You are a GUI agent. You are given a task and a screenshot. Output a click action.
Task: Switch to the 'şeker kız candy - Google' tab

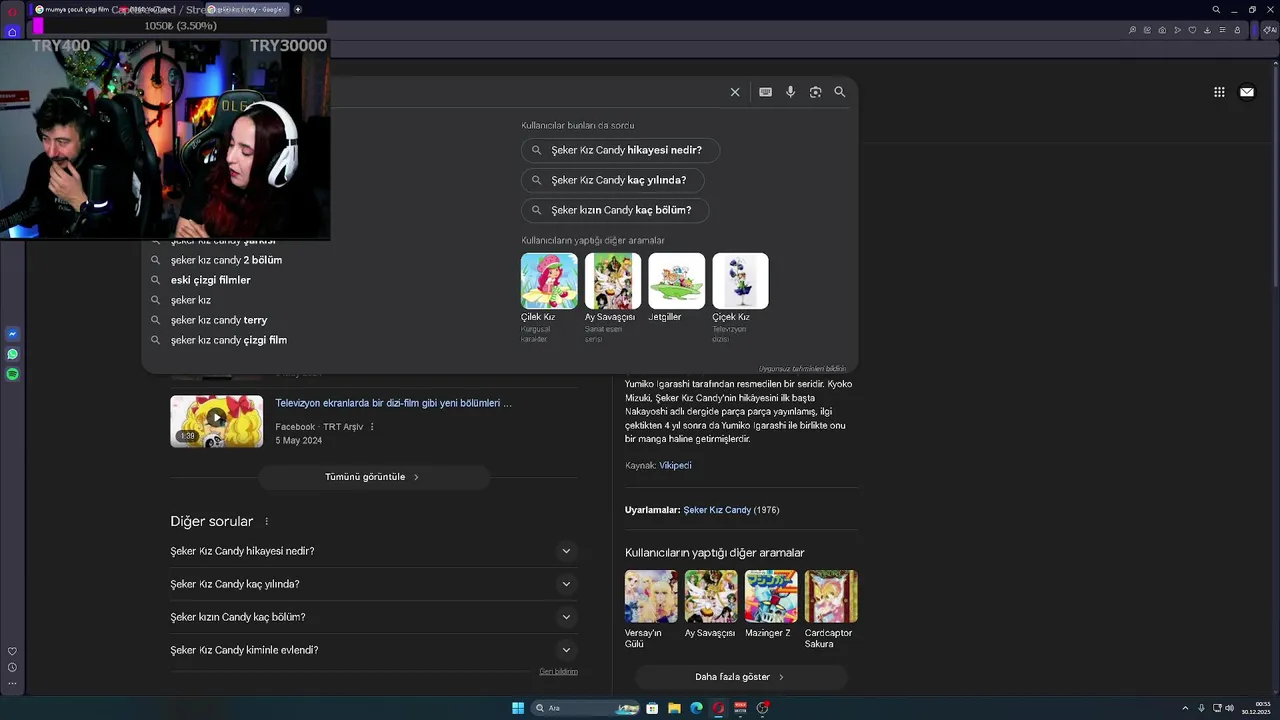coord(247,9)
